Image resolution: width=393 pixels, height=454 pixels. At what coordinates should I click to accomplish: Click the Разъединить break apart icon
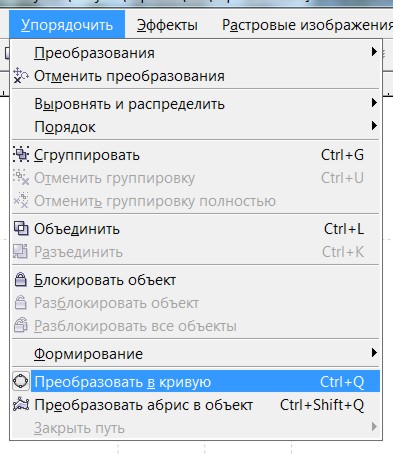[x=21, y=252]
